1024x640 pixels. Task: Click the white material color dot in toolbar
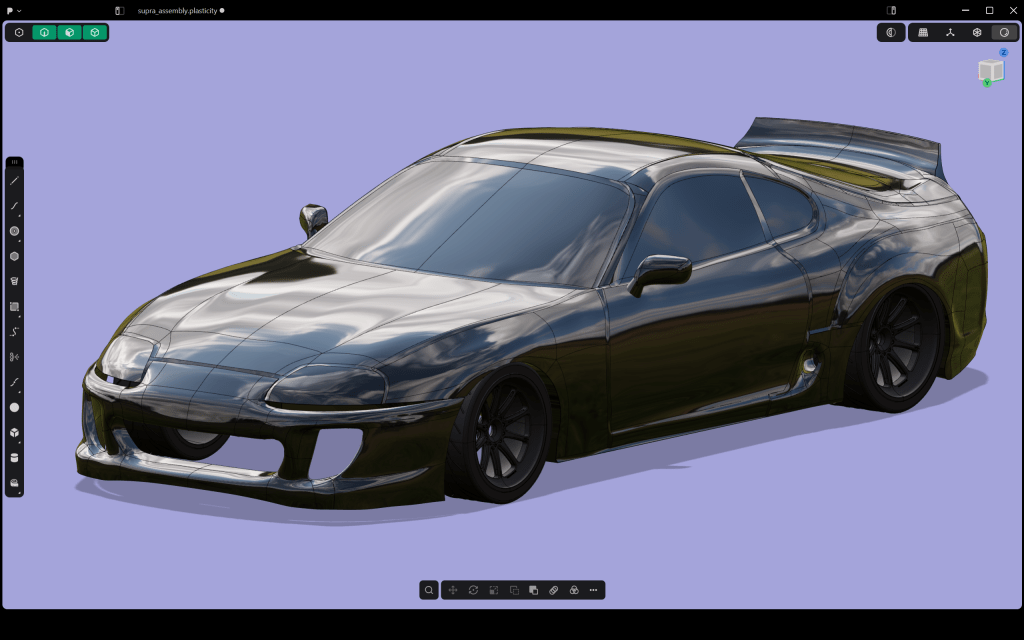(x=12, y=406)
